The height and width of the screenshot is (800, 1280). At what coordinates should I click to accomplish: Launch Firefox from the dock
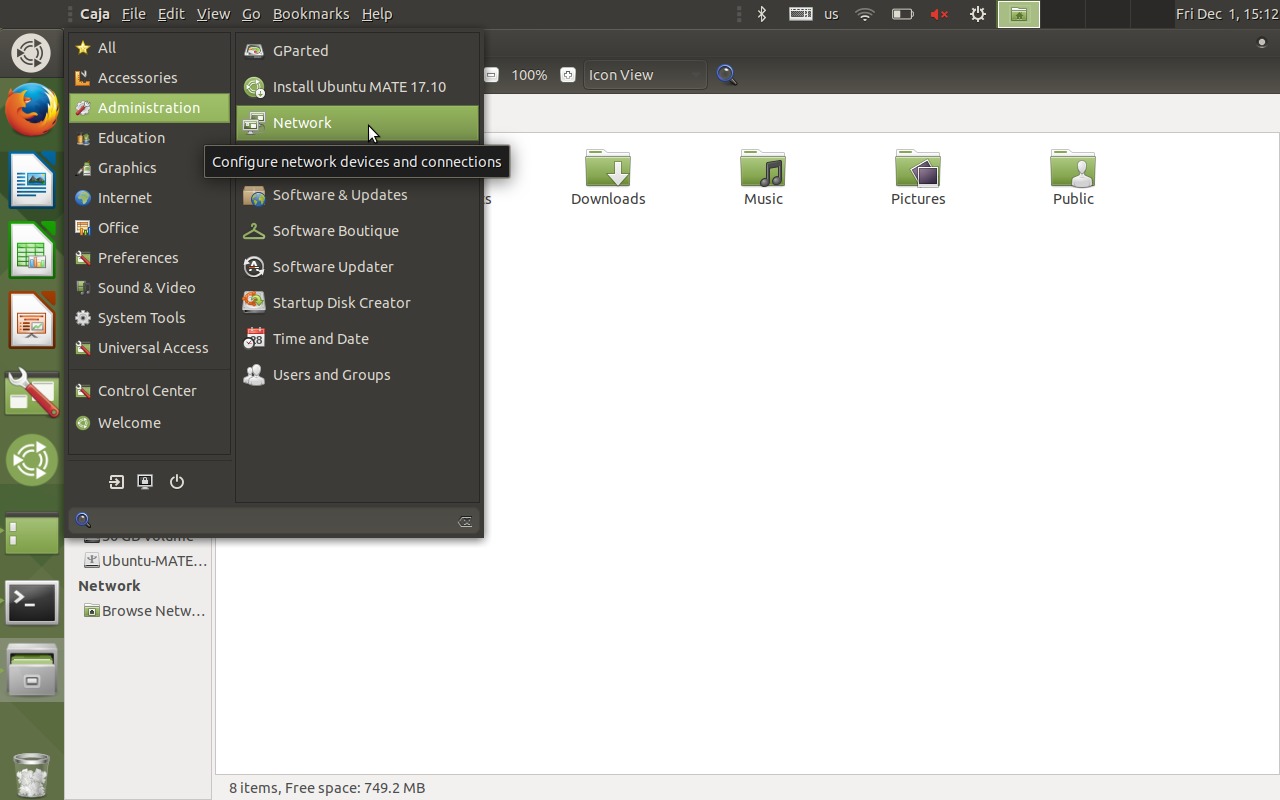[x=32, y=110]
